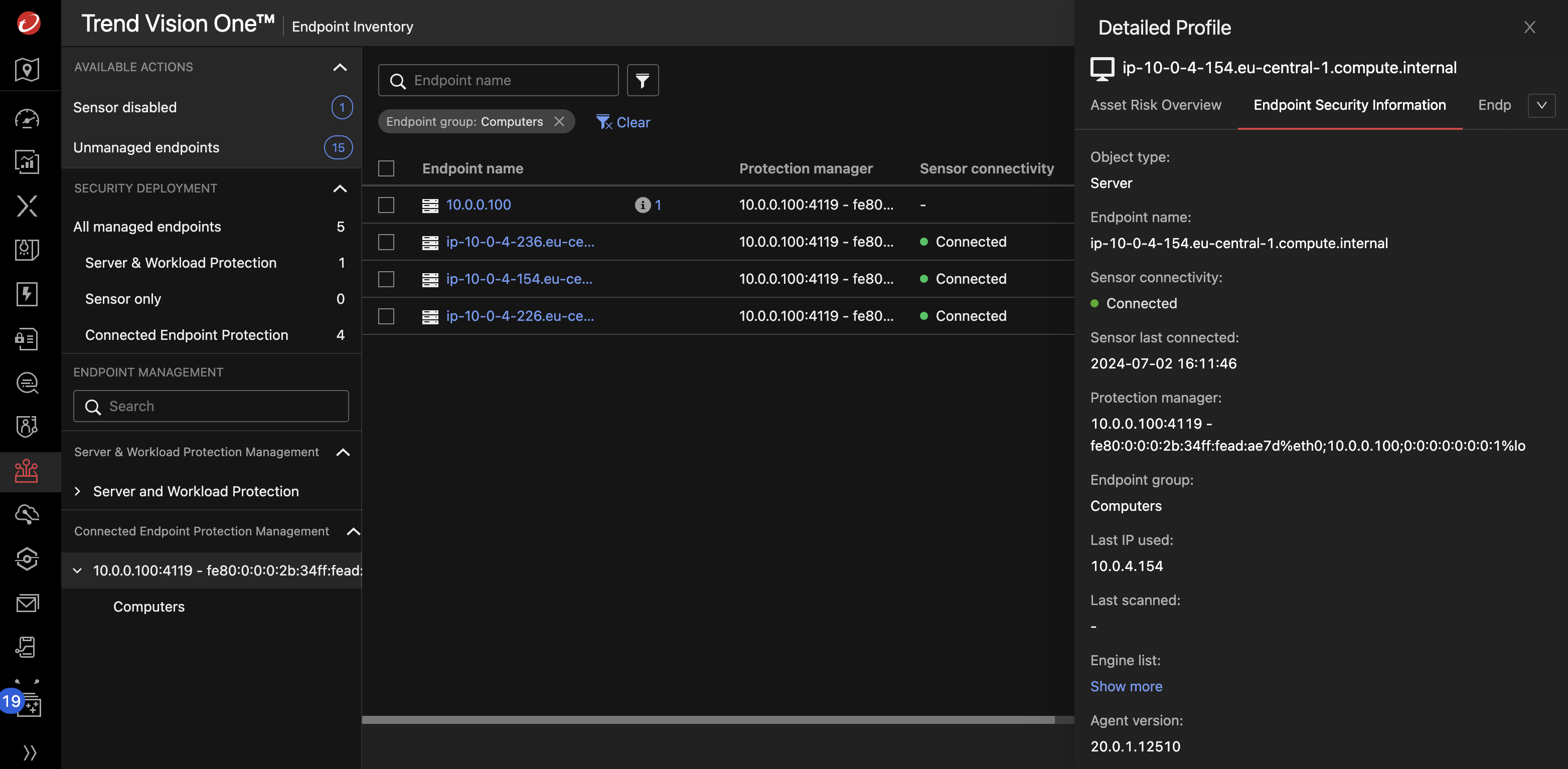The width and height of the screenshot is (1568, 769).
Task: Clear all applied filters
Action: (622, 122)
